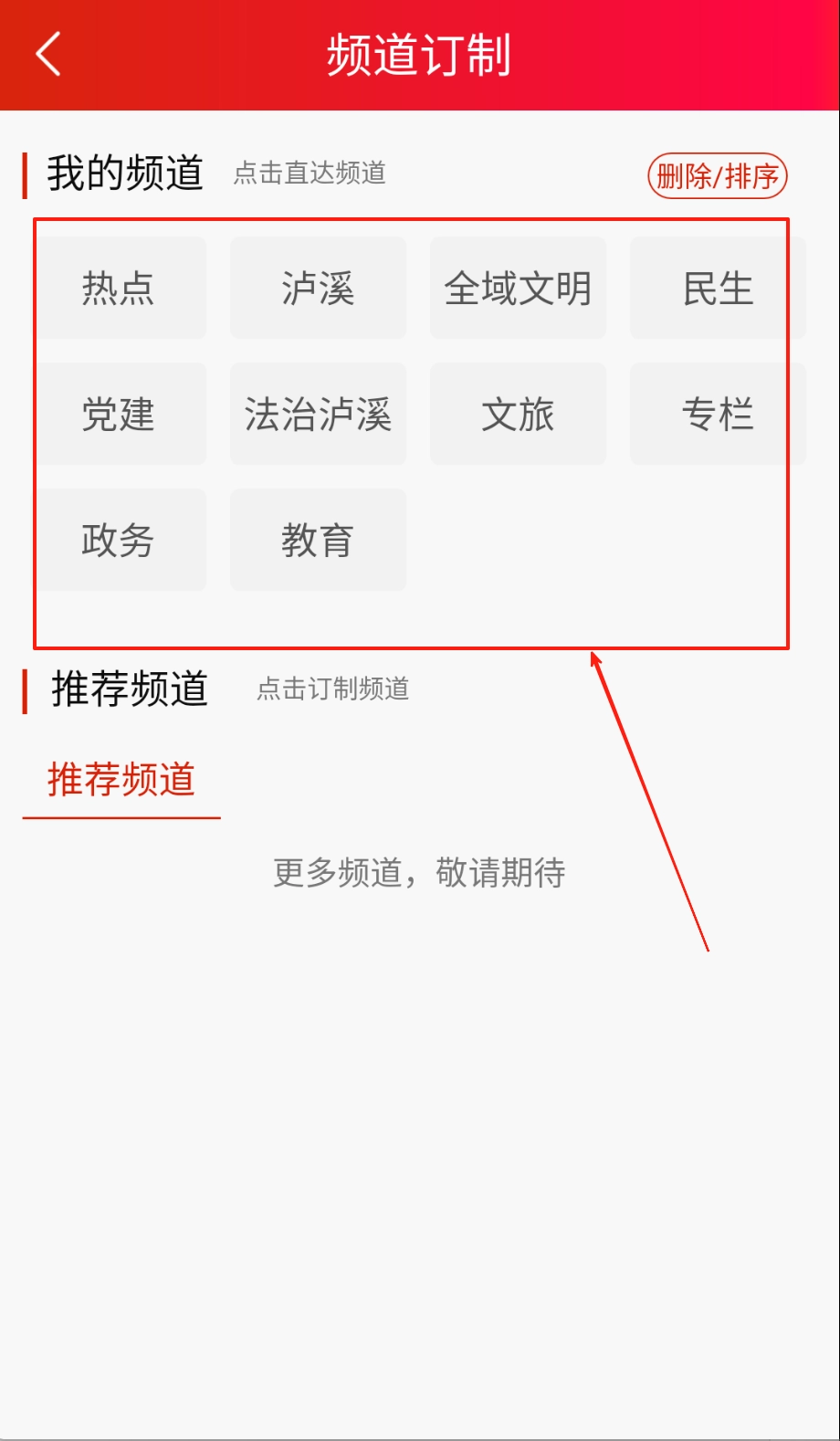Open the 文旅 channel
The width and height of the screenshot is (840, 1441).
pyautogui.click(x=518, y=414)
